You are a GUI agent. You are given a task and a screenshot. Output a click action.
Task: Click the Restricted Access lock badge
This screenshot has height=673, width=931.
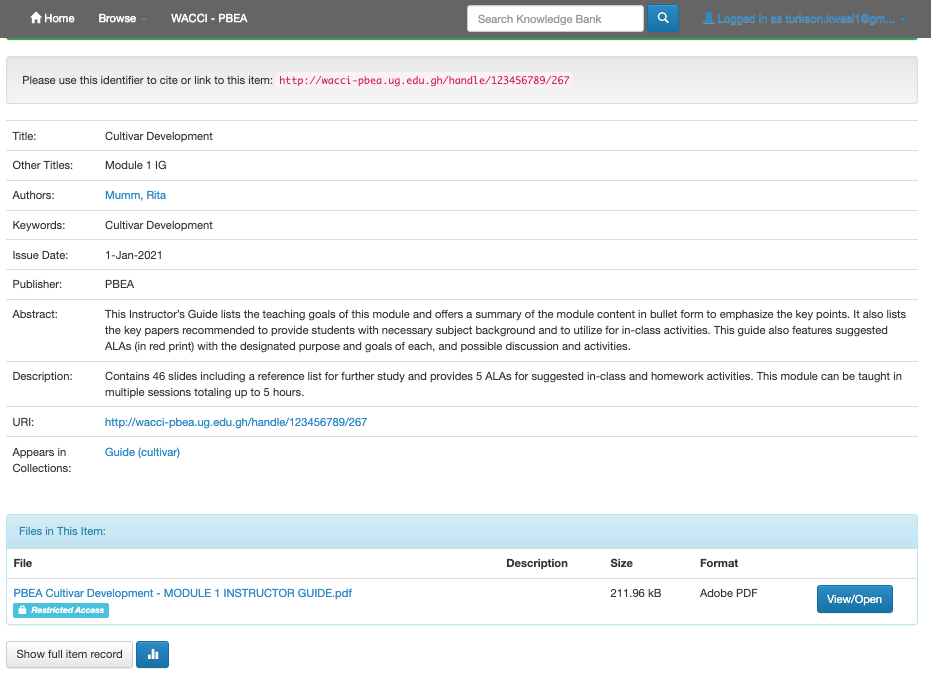click(61, 610)
